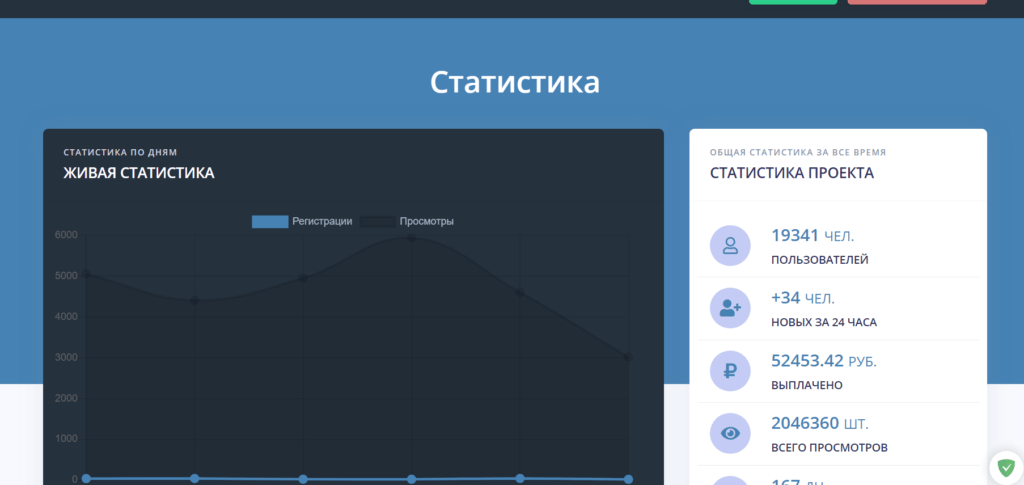
Task: Click the 2046360 ШТ. value
Action: pyautogui.click(x=820, y=424)
